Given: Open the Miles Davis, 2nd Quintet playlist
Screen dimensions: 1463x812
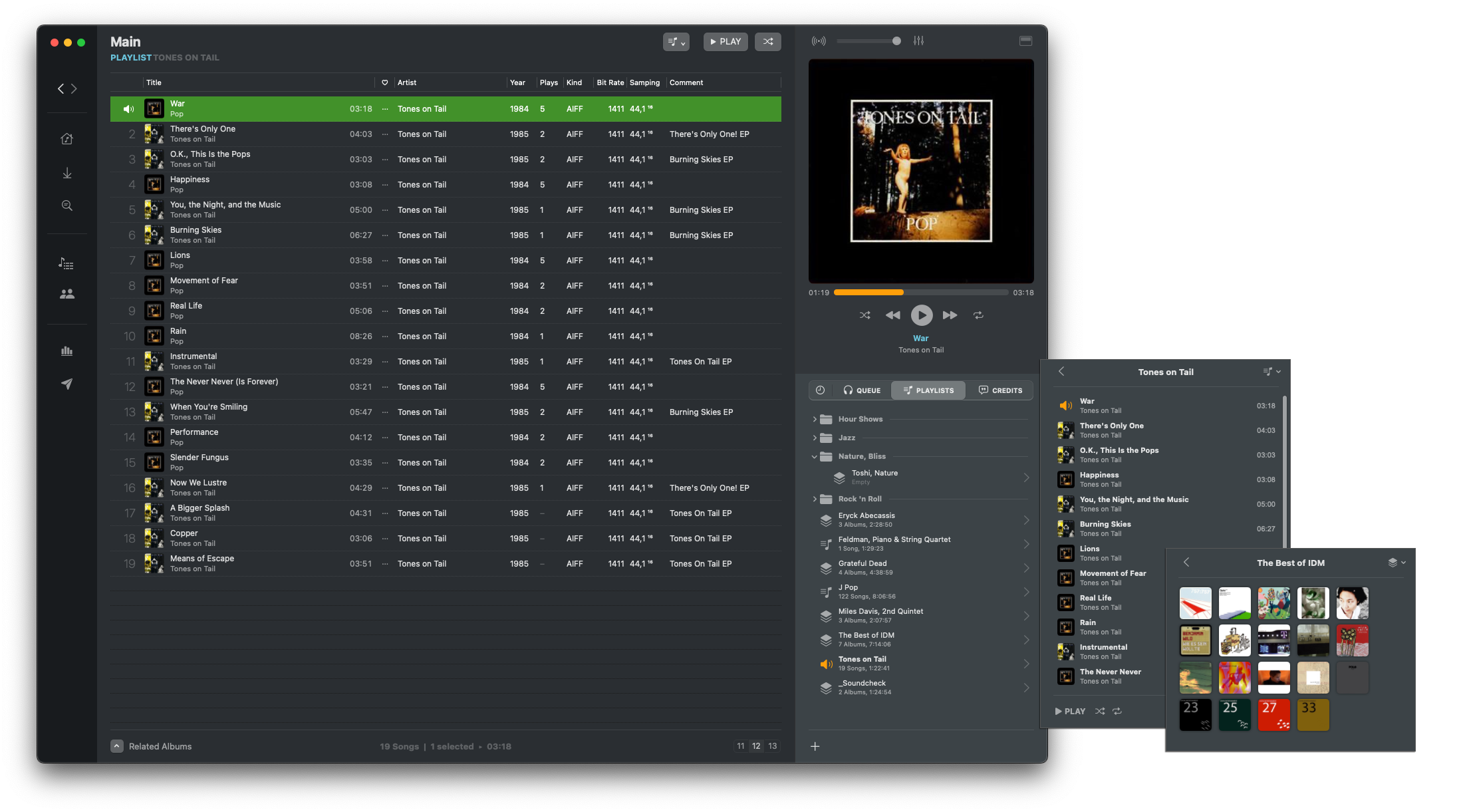Looking at the screenshot, I should pyautogui.click(x=921, y=616).
